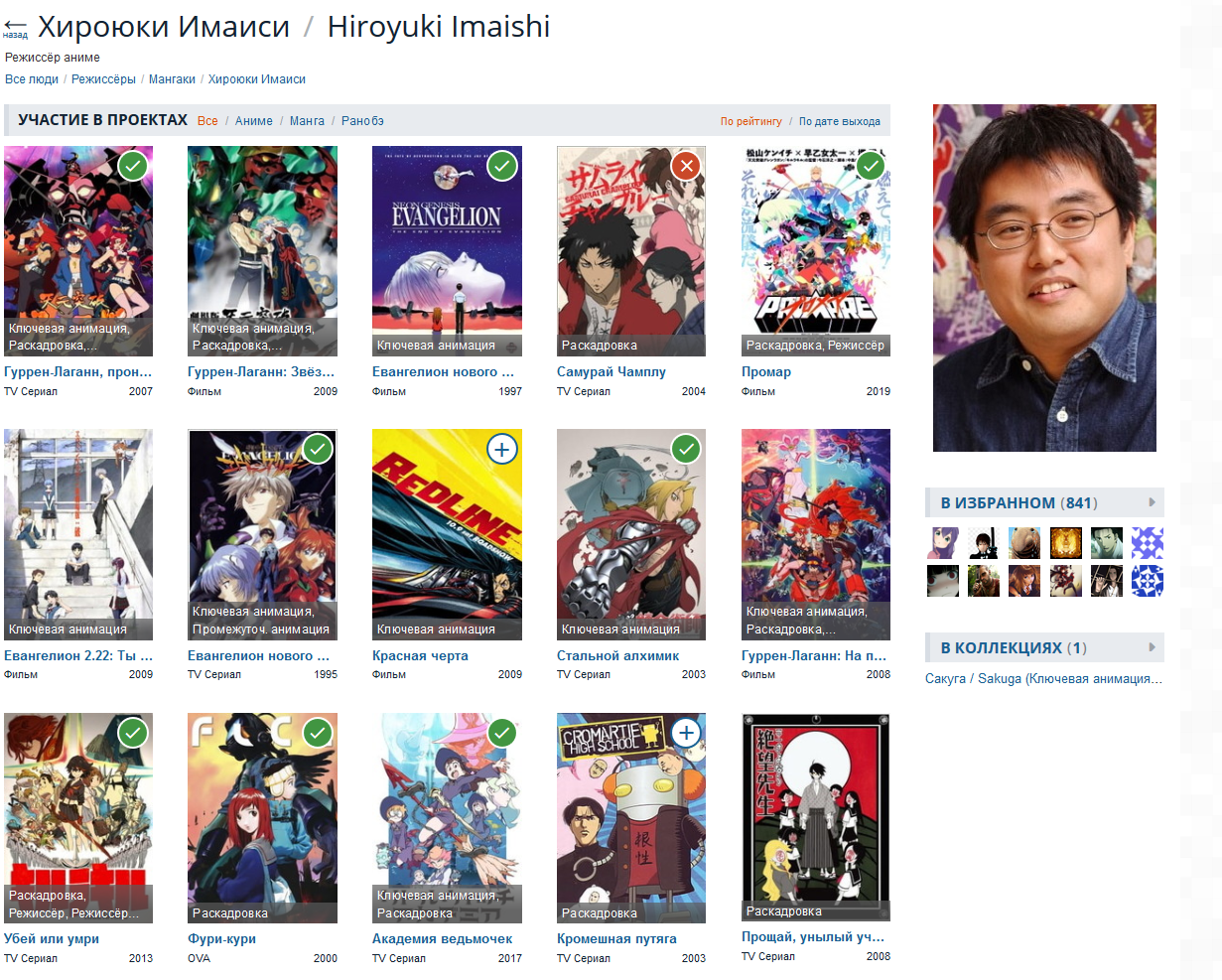Toggle checkmark on Евангелион 1995 TV series poster
The height and width of the screenshot is (980, 1222).
click(318, 449)
